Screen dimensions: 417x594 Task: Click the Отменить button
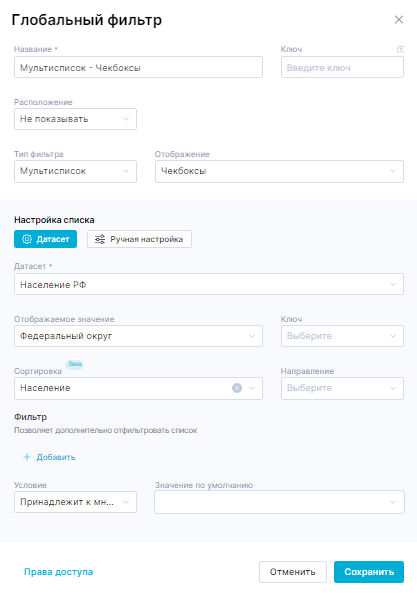pos(293,572)
